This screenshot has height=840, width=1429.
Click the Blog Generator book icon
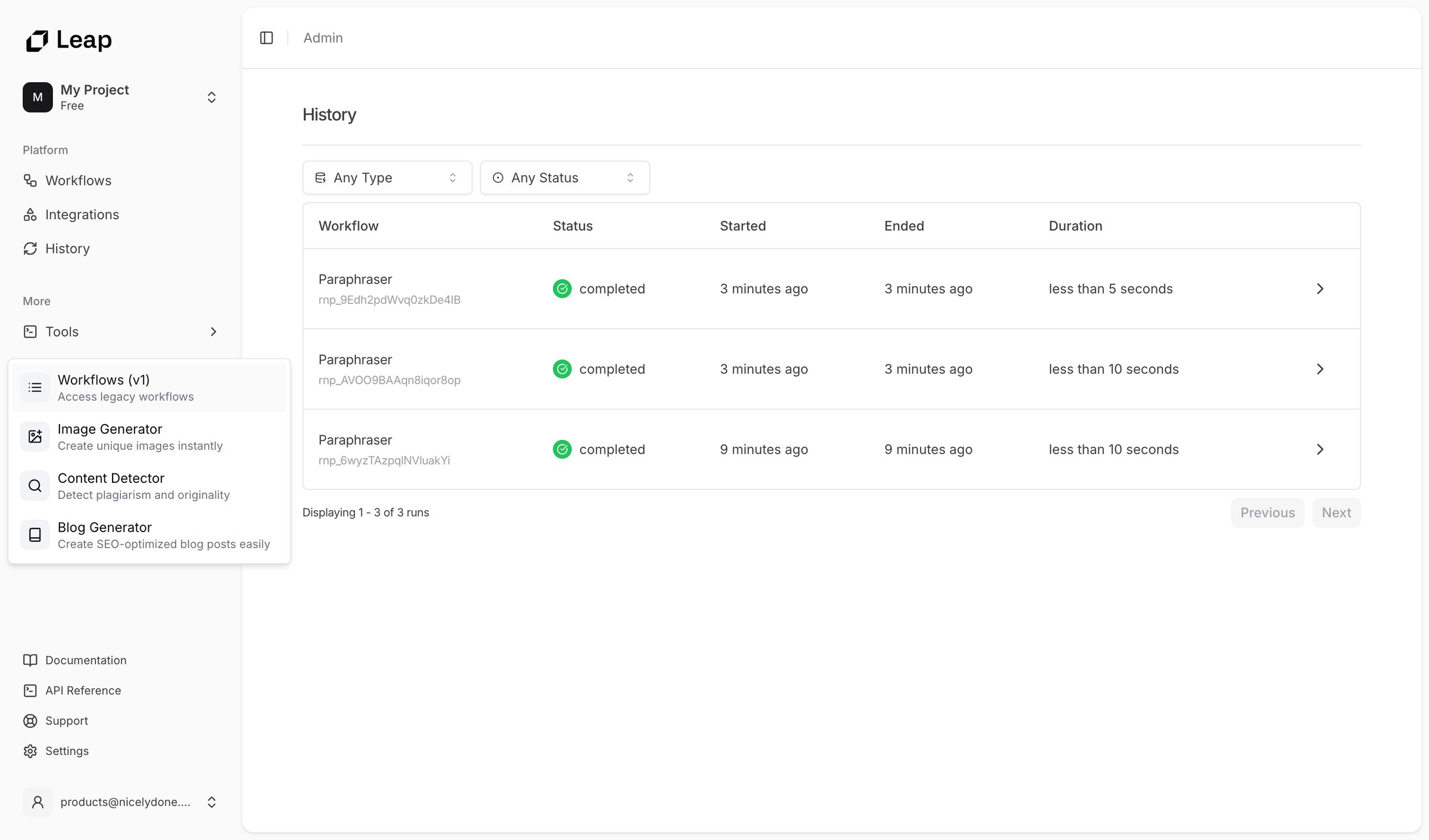pos(35,535)
